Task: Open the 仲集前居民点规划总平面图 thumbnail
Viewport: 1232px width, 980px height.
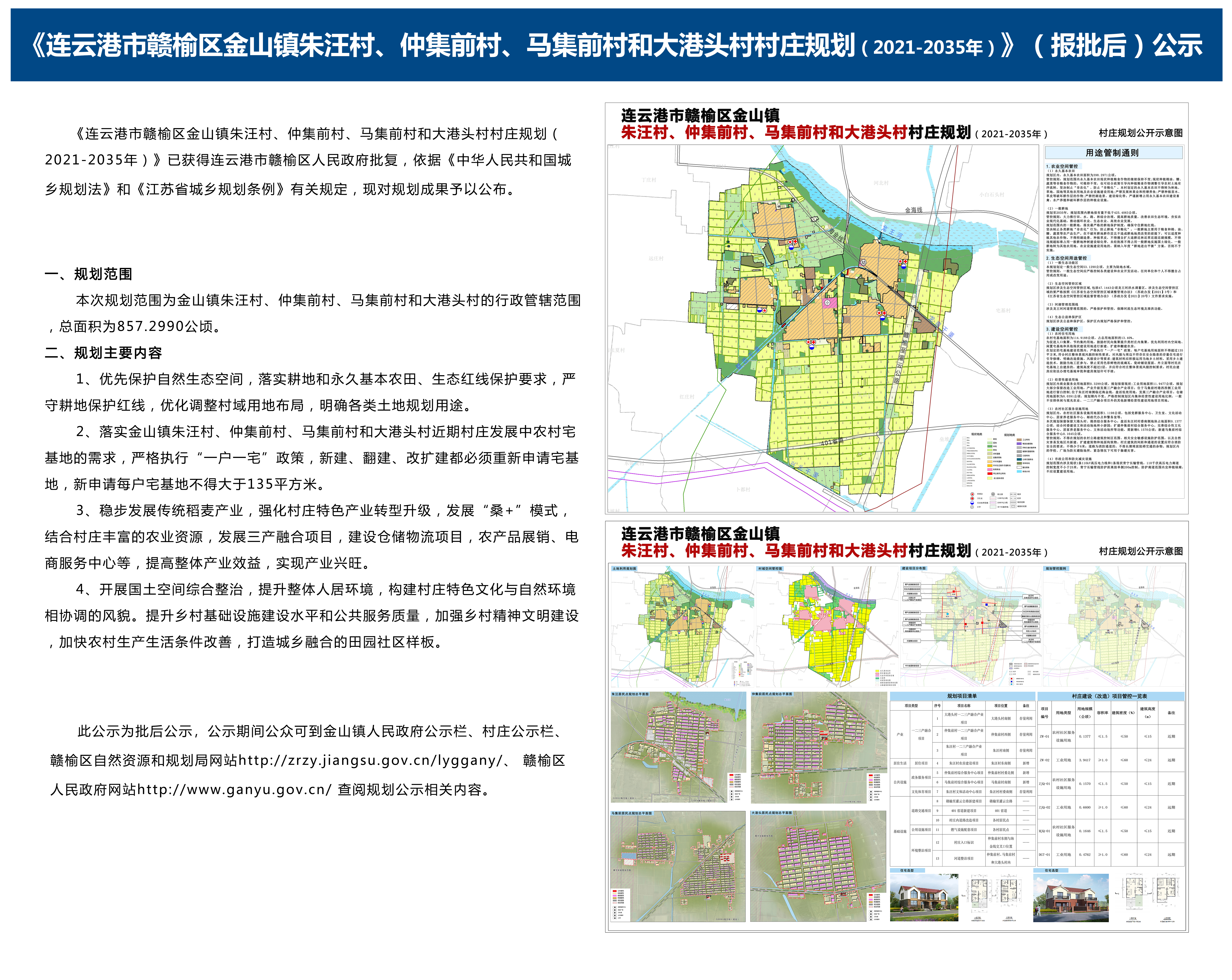Action: [819, 747]
